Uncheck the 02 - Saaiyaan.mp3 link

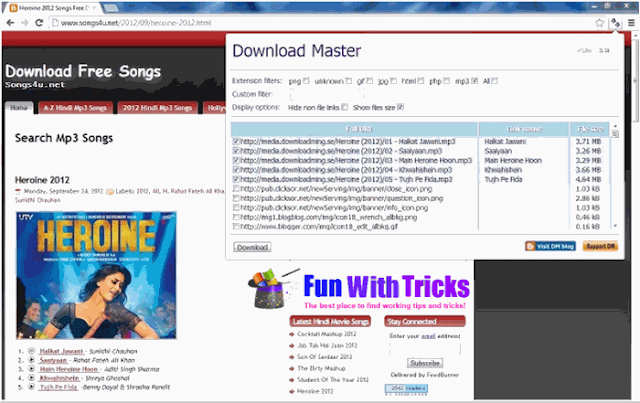click(236, 151)
